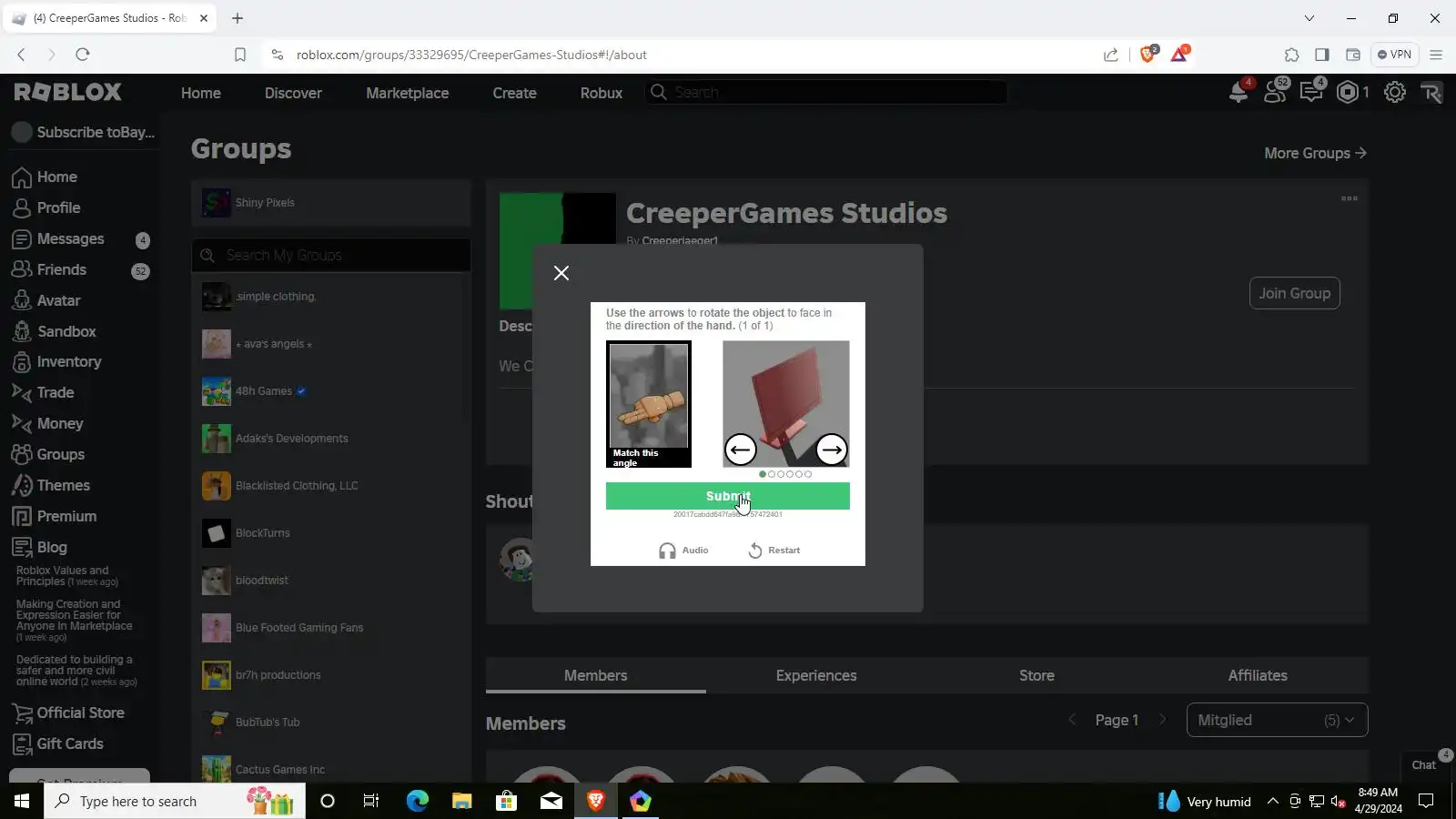
Task: Open Themes in left sidebar
Action: tap(51, 485)
